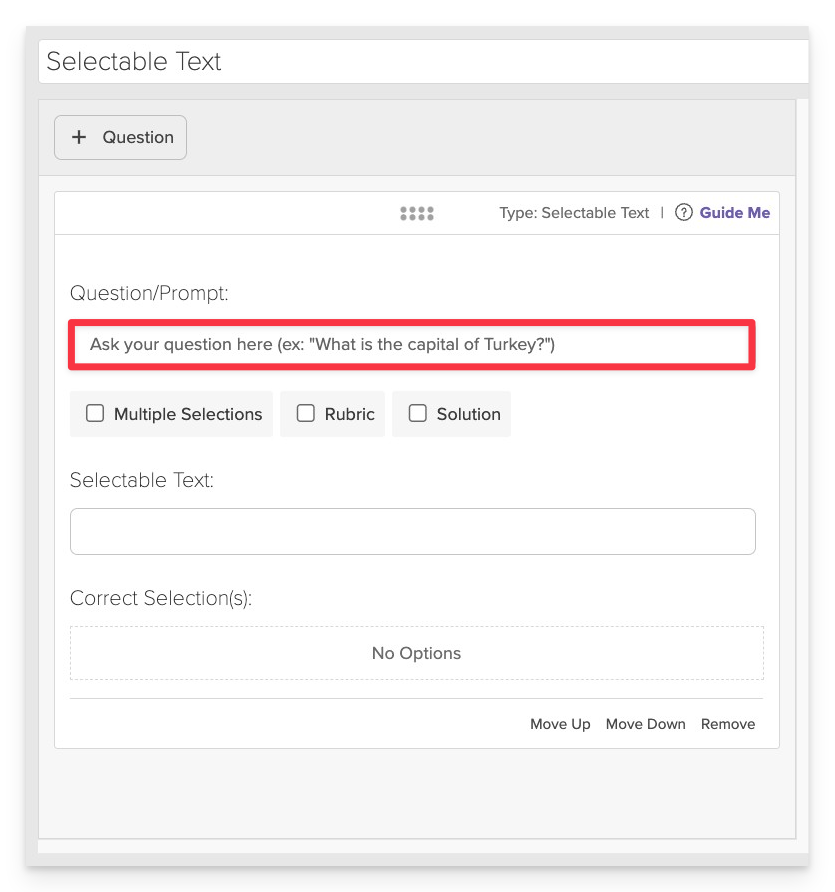Viewport: 835px width, 892px height.
Task: Move Down this question
Action: click(x=646, y=724)
